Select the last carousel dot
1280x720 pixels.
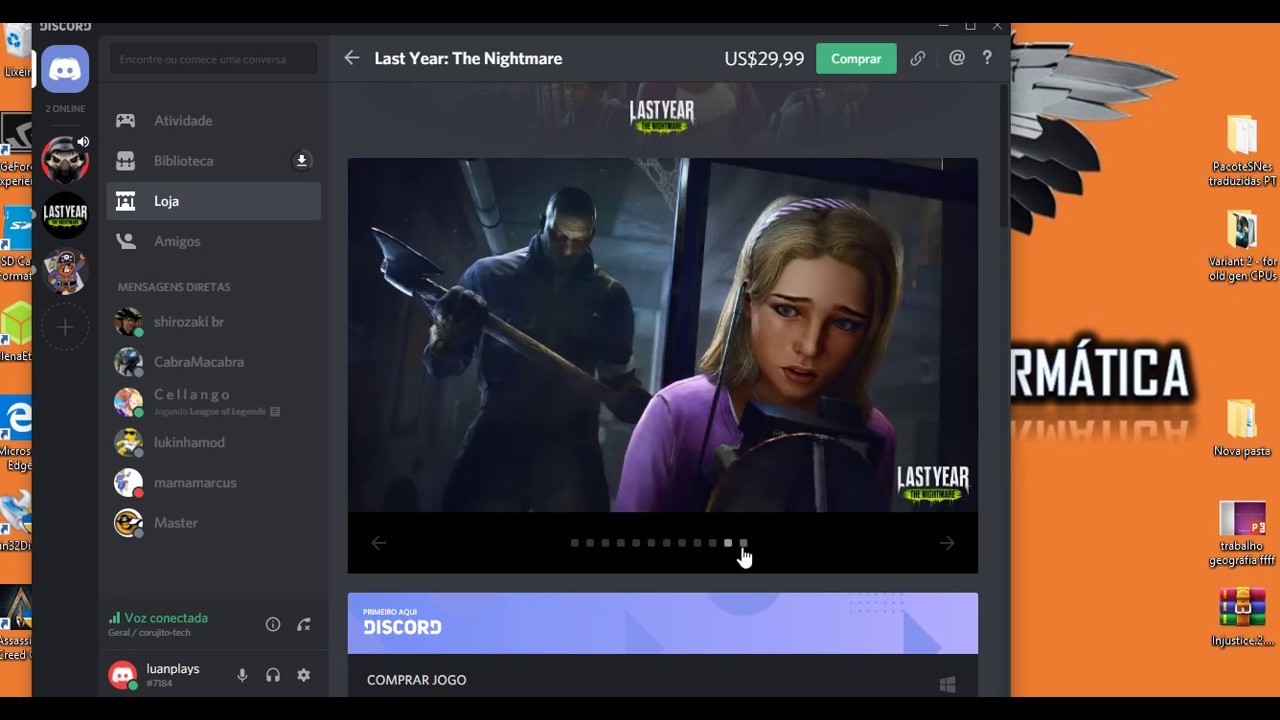pyautogui.click(x=743, y=543)
